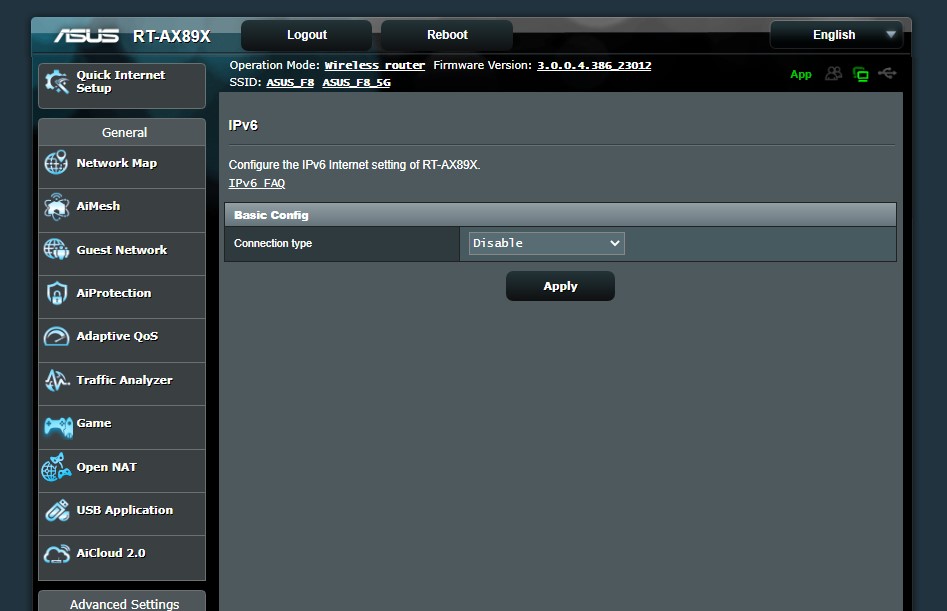947x611 pixels.
Task: Click firmware version 3.0.0.4.386_23012 link
Action: click(x=594, y=65)
